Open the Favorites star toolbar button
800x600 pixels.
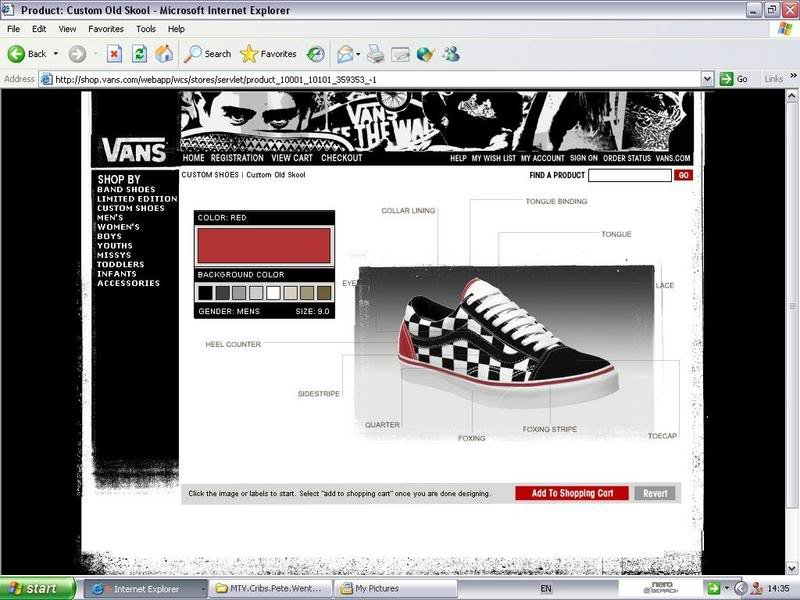[268, 54]
